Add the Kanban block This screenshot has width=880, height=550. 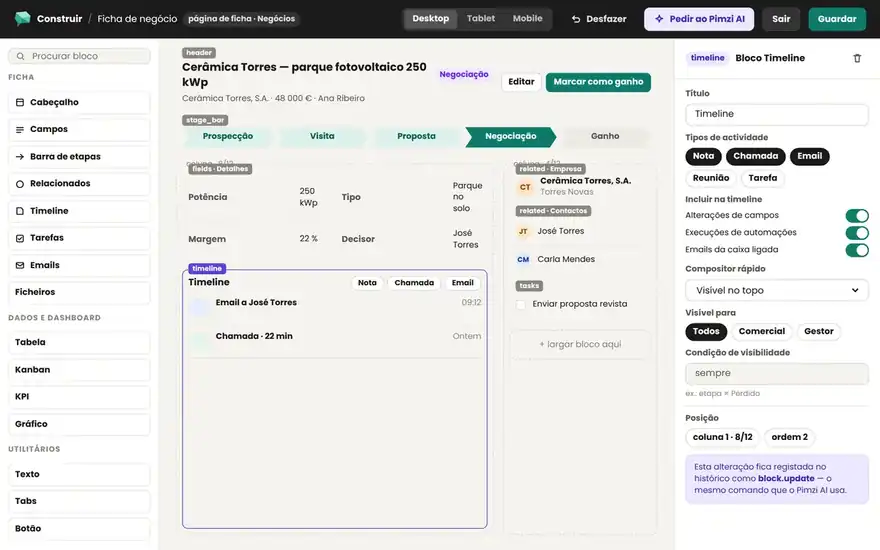(79, 370)
